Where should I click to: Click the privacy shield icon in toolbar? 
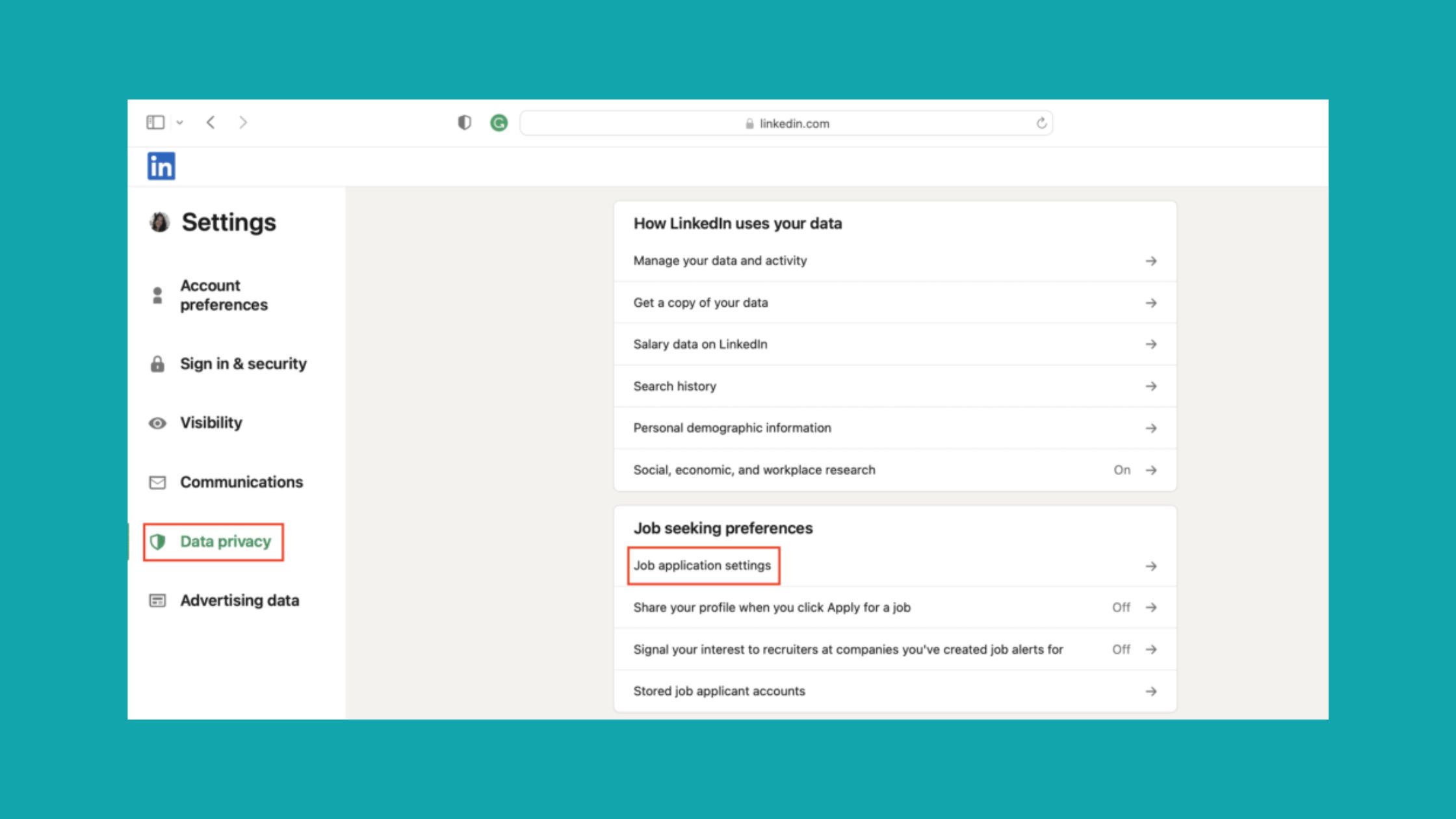tap(464, 123)
